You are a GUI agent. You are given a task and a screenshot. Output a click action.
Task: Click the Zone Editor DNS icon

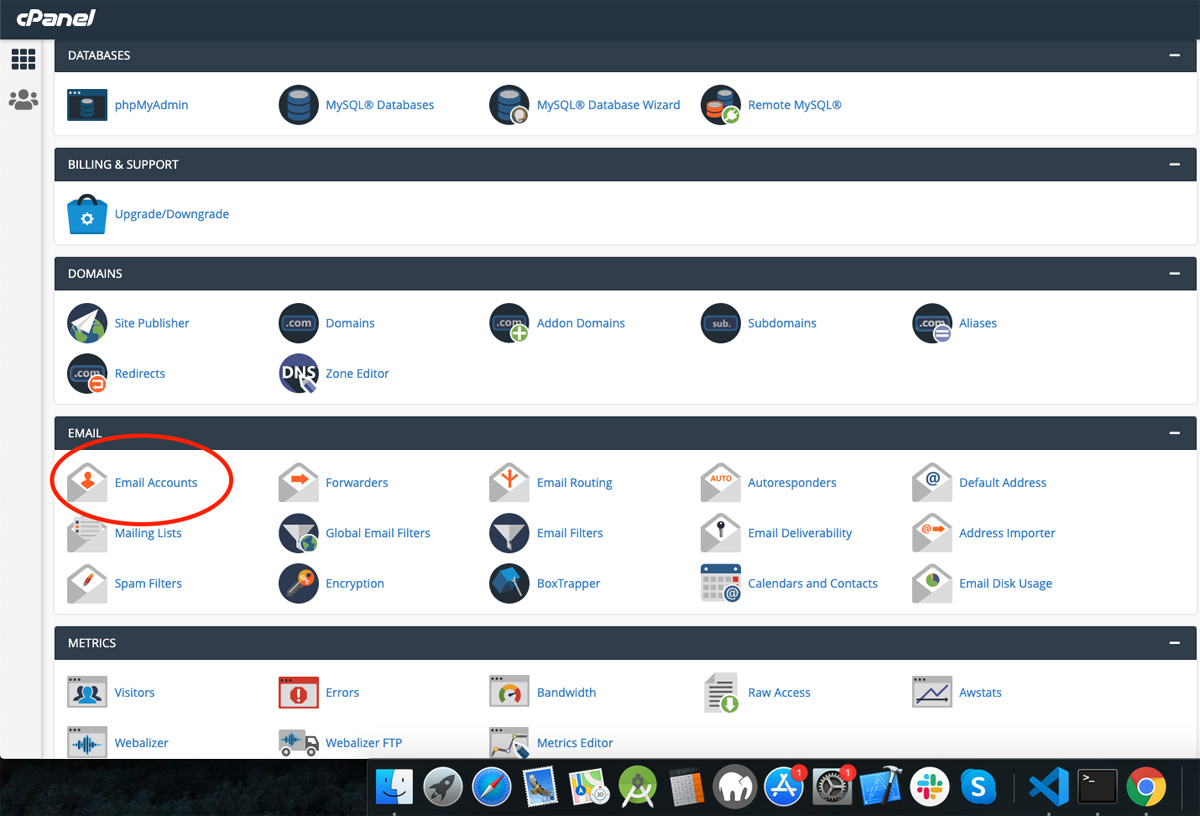pyautogui.click(x=298, y=374)
